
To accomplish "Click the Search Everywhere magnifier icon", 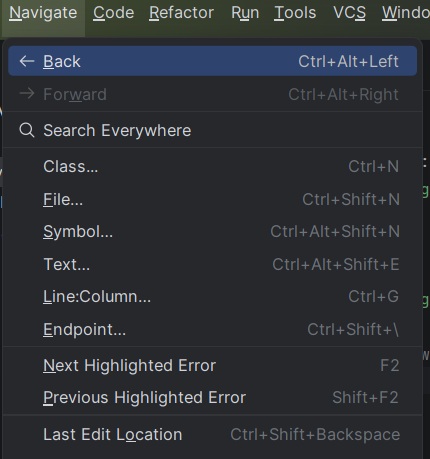I will click(27, 130).
